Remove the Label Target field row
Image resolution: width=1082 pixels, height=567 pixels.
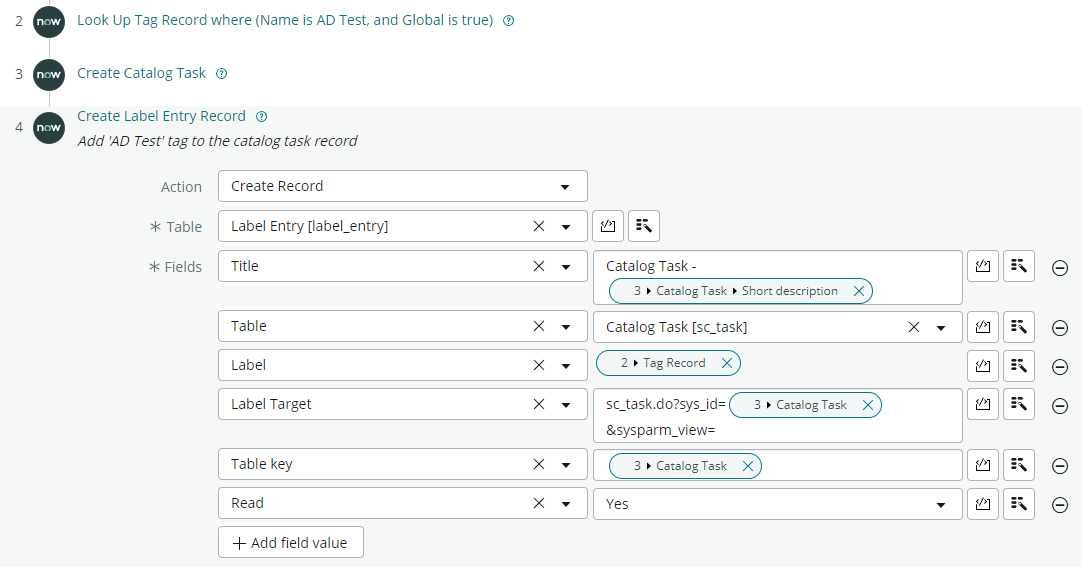click(1060, 406)
